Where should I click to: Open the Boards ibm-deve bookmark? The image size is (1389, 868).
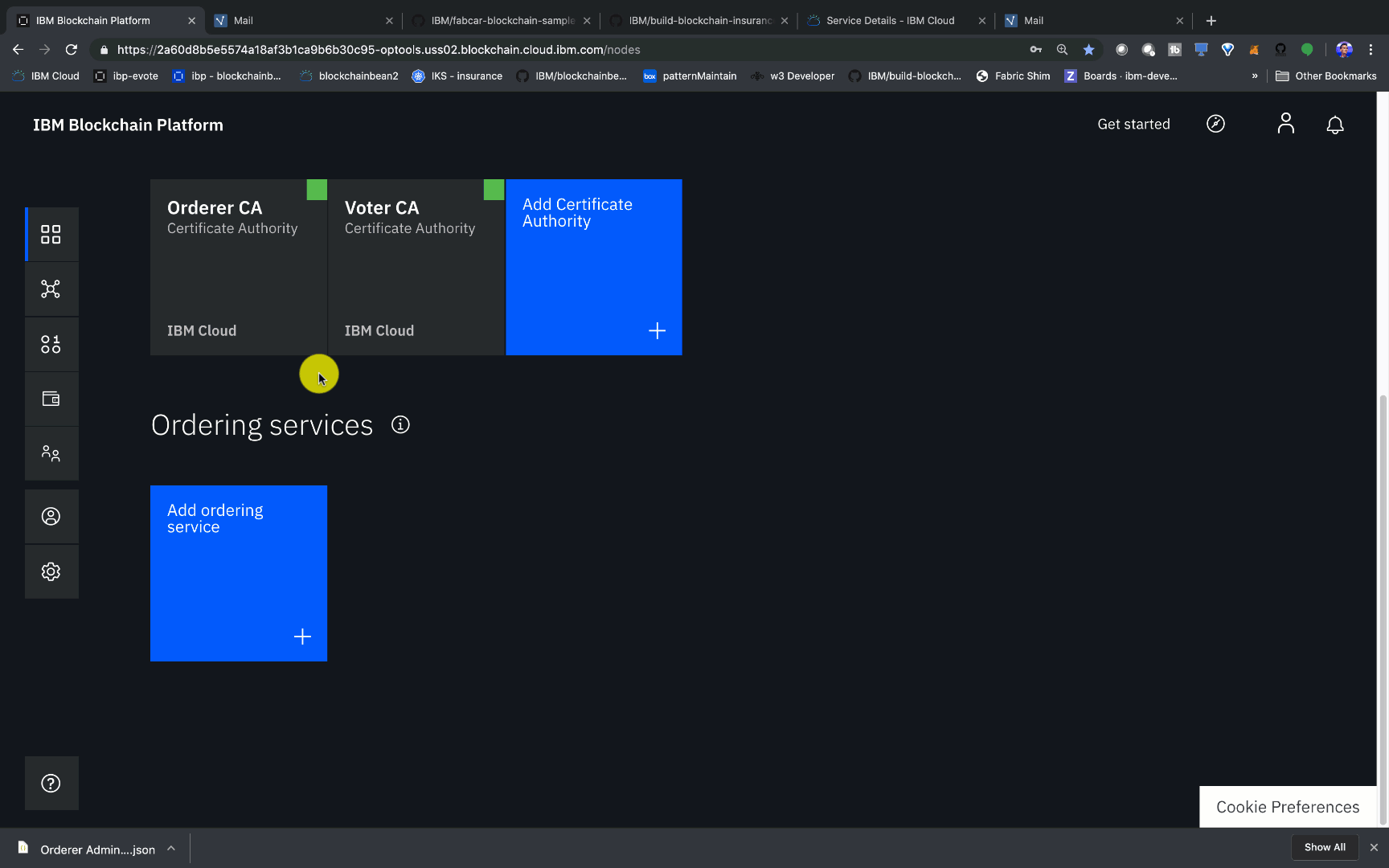1121,76
